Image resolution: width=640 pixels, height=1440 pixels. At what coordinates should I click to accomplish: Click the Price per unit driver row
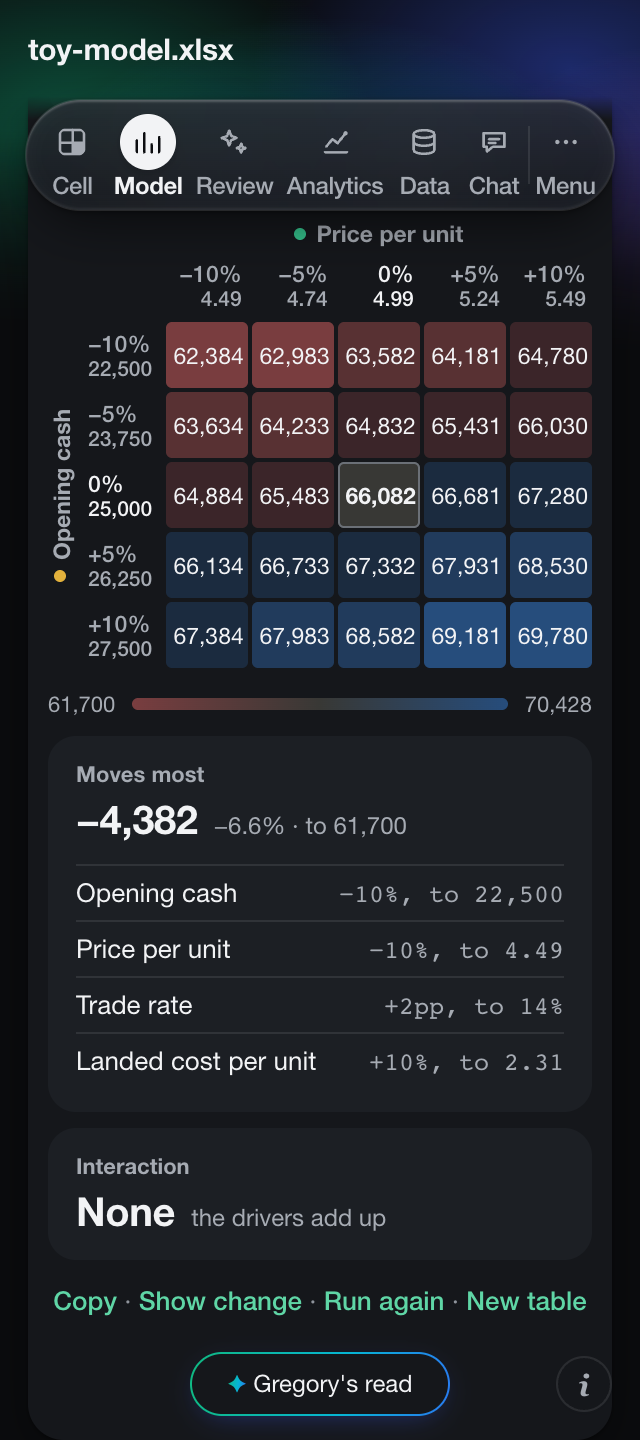pyautogui.click(x=320, y=949)
